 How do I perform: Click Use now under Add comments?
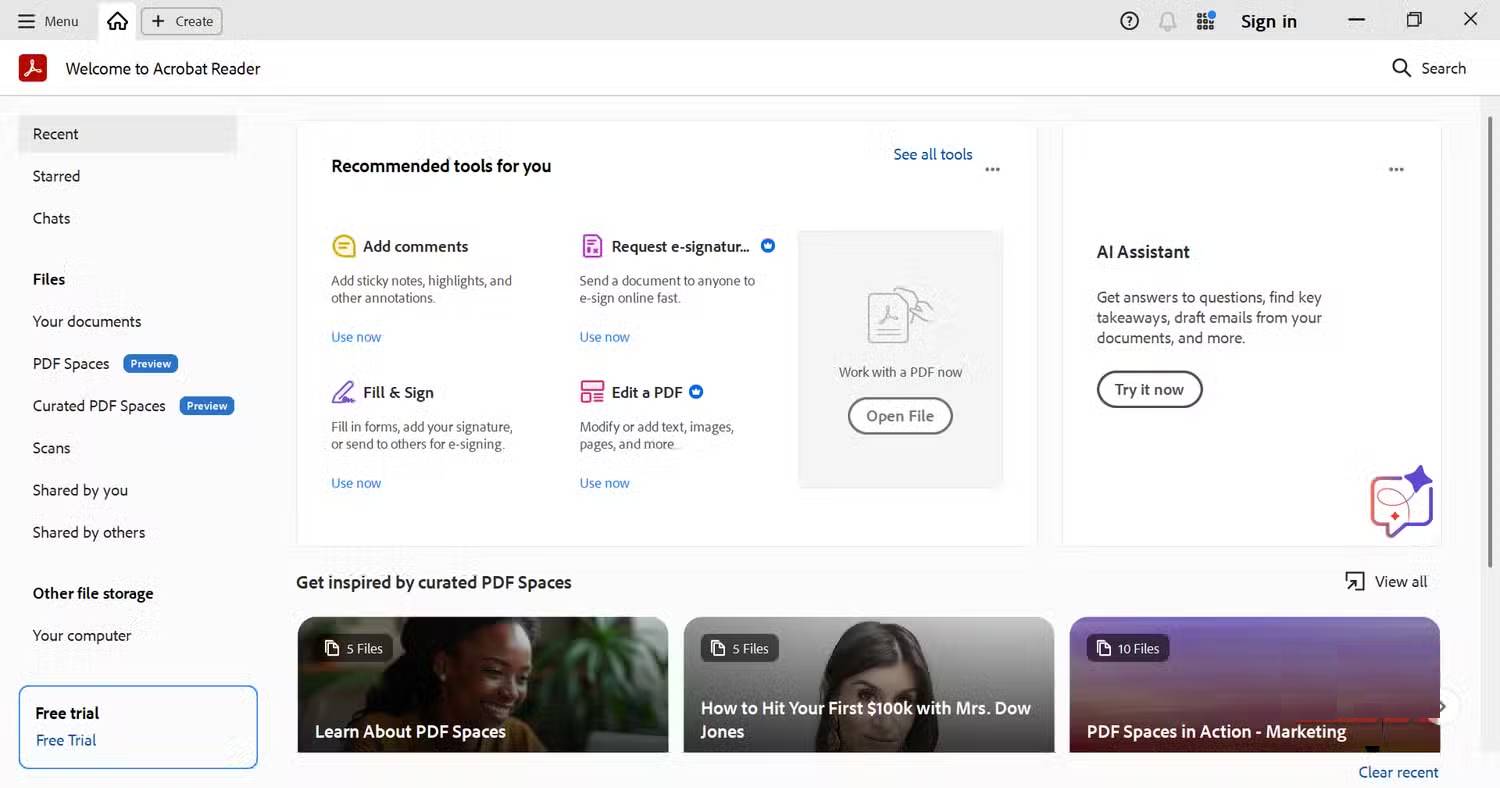pyautogui.click(x=356, y=337)
